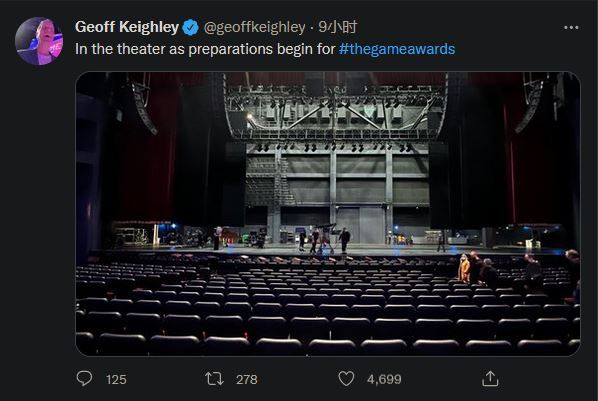Open Geoff Keighley's profile avatar
The image size is (598, 401).
tap(39, 41)
